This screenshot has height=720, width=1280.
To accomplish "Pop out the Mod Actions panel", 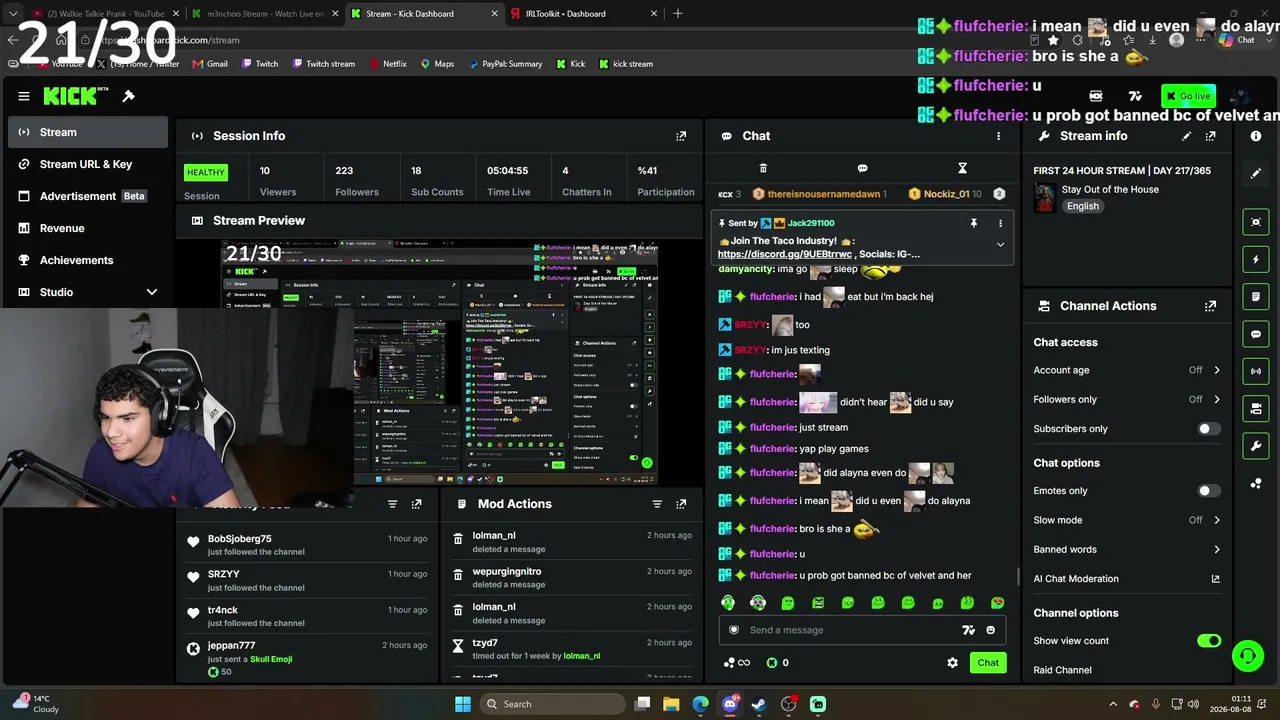I will click(681, 504).
